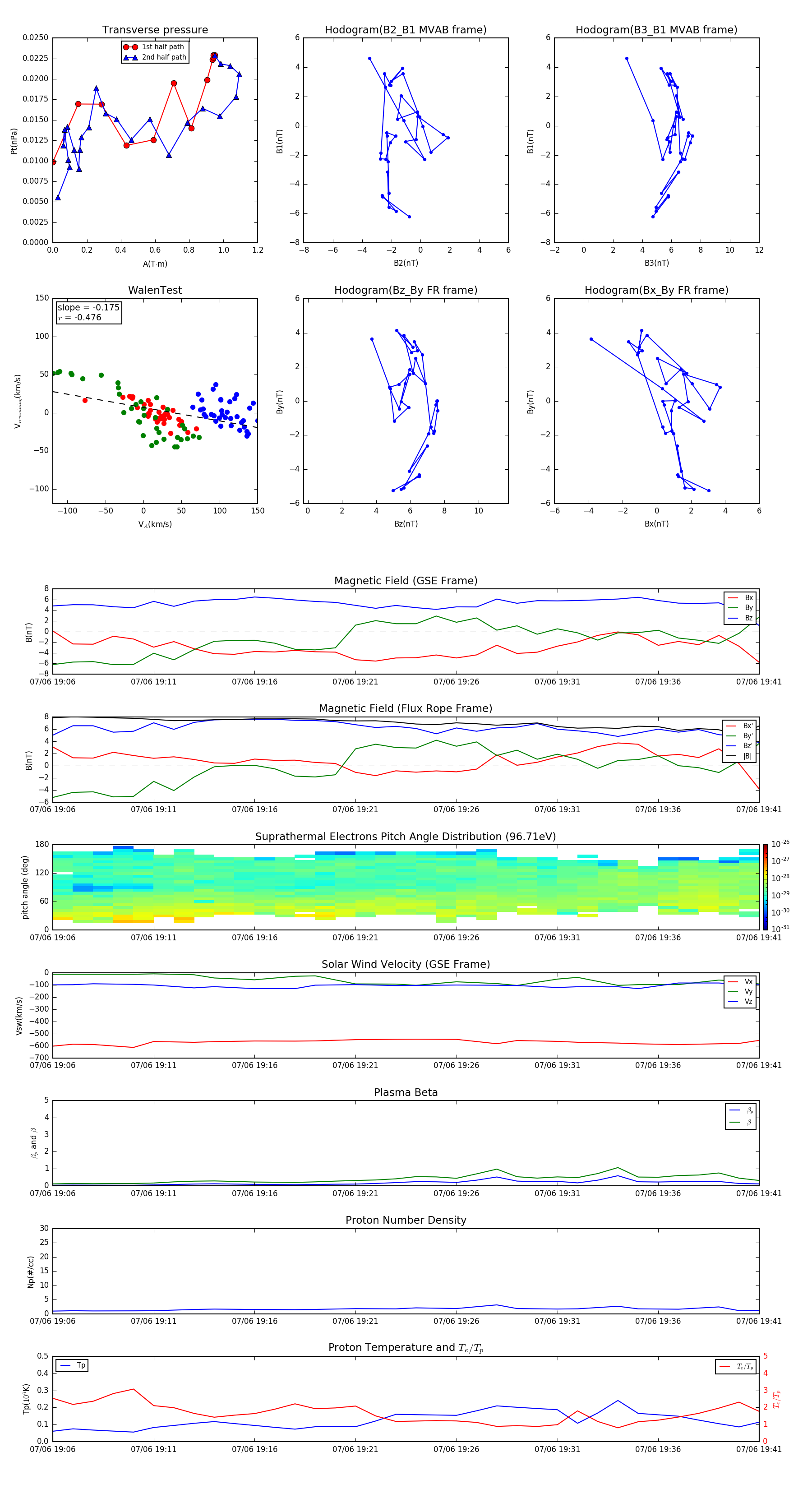The height and width of the screenshot is (1489, 812).
Task: Select the red Bx legend entry in GSE panel
Action: coord(740,598)
